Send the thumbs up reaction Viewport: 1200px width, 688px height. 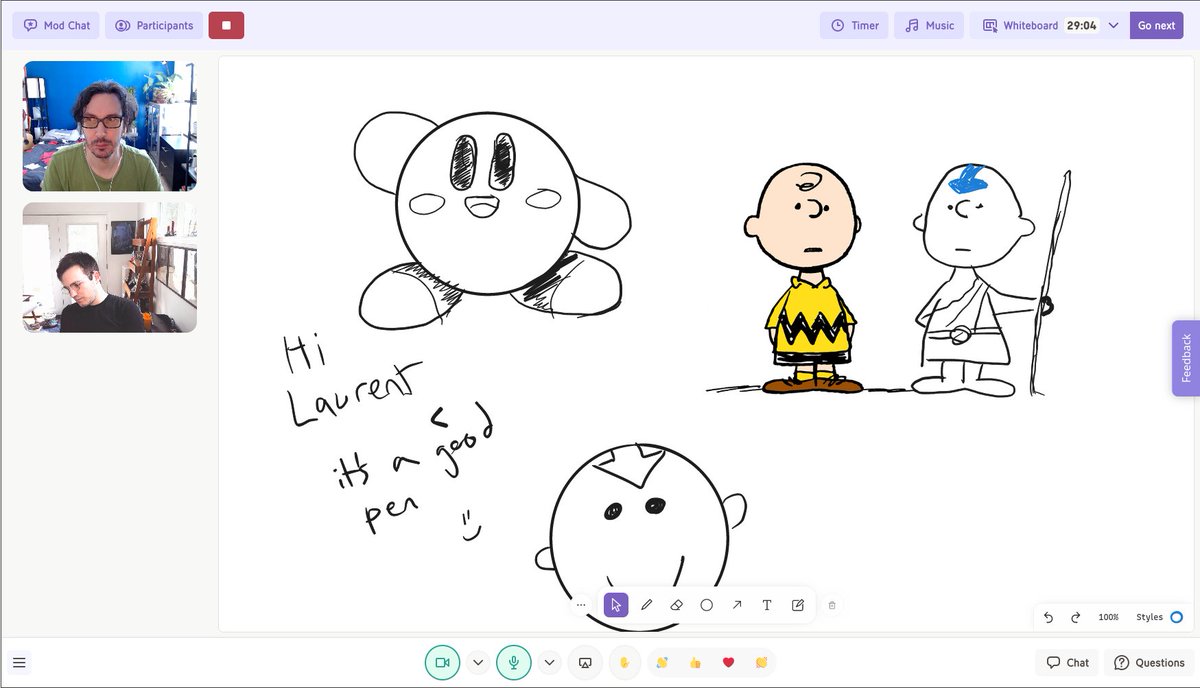[695, 662]
